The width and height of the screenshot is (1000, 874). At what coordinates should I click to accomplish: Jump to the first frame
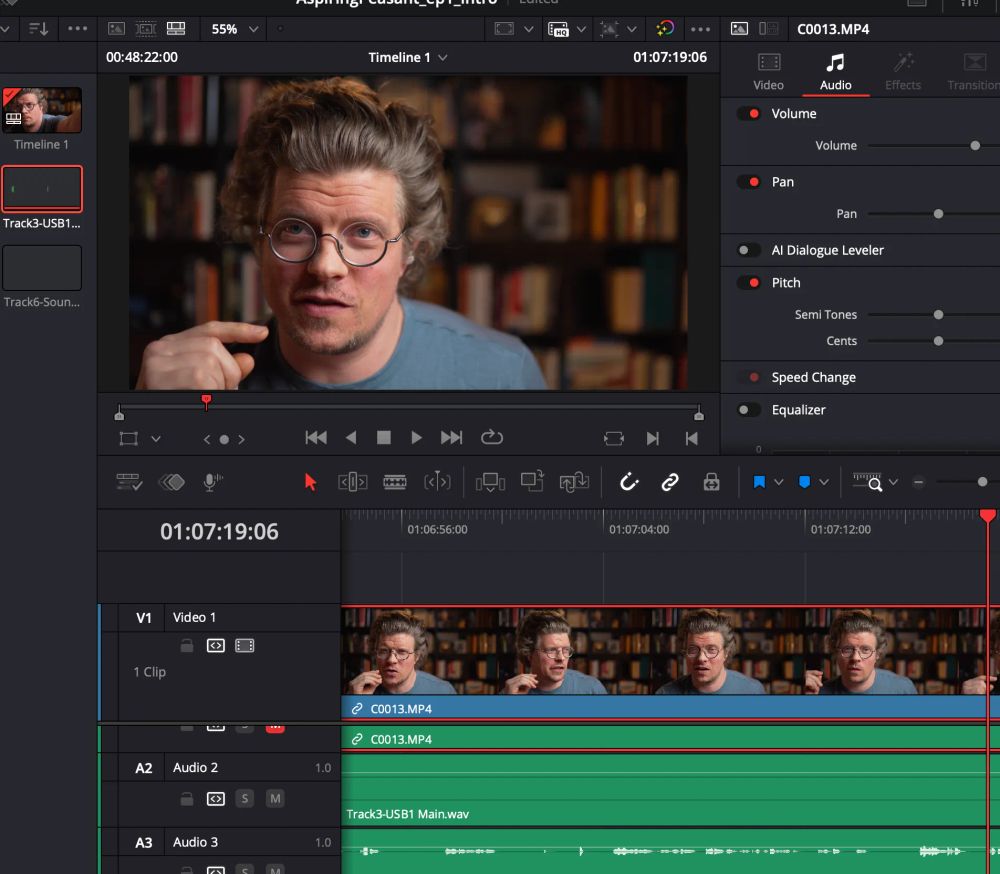[x=316, y=438]
